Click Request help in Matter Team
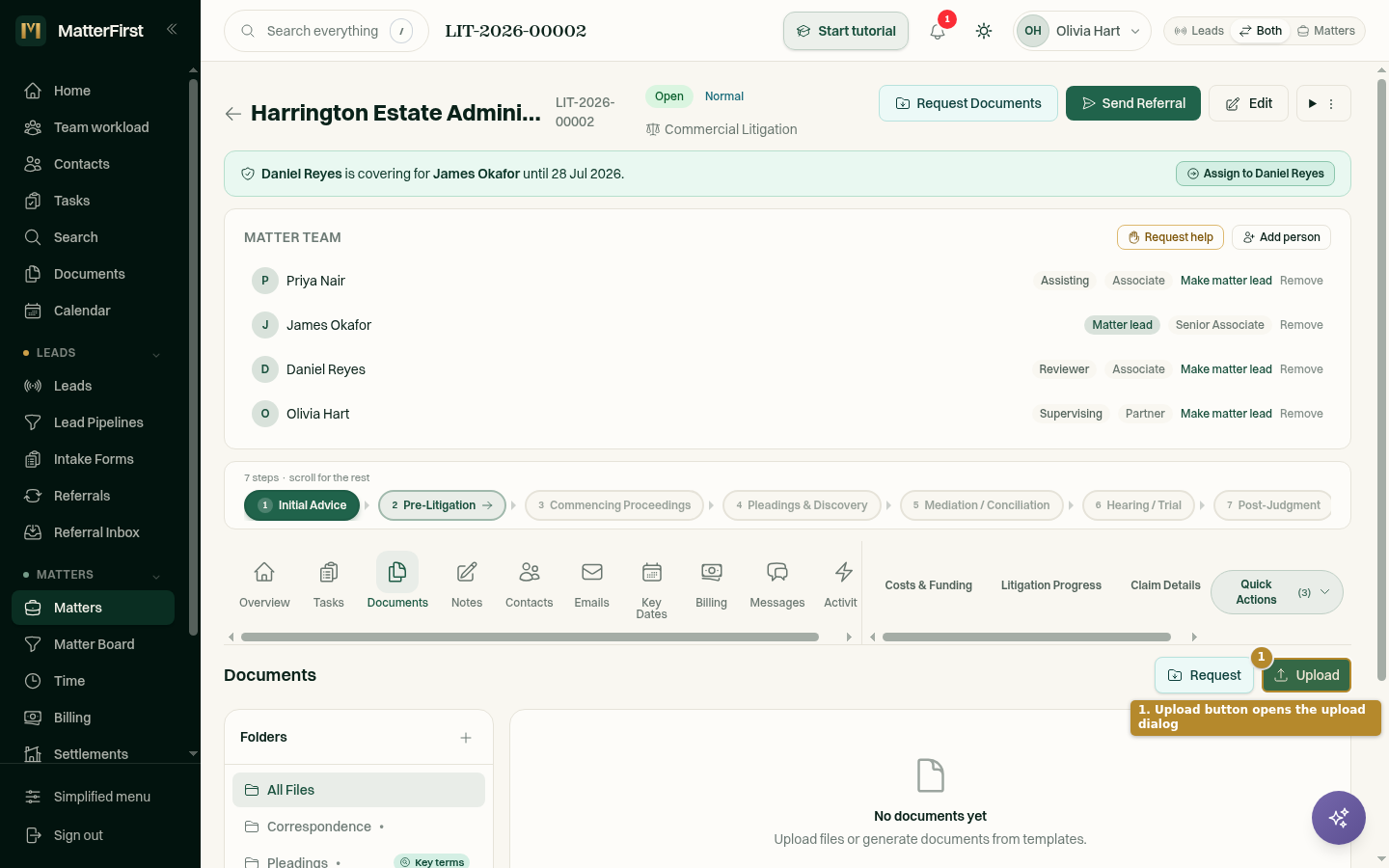Viewport: 1389px width, 868px height. coord(1170,237)
